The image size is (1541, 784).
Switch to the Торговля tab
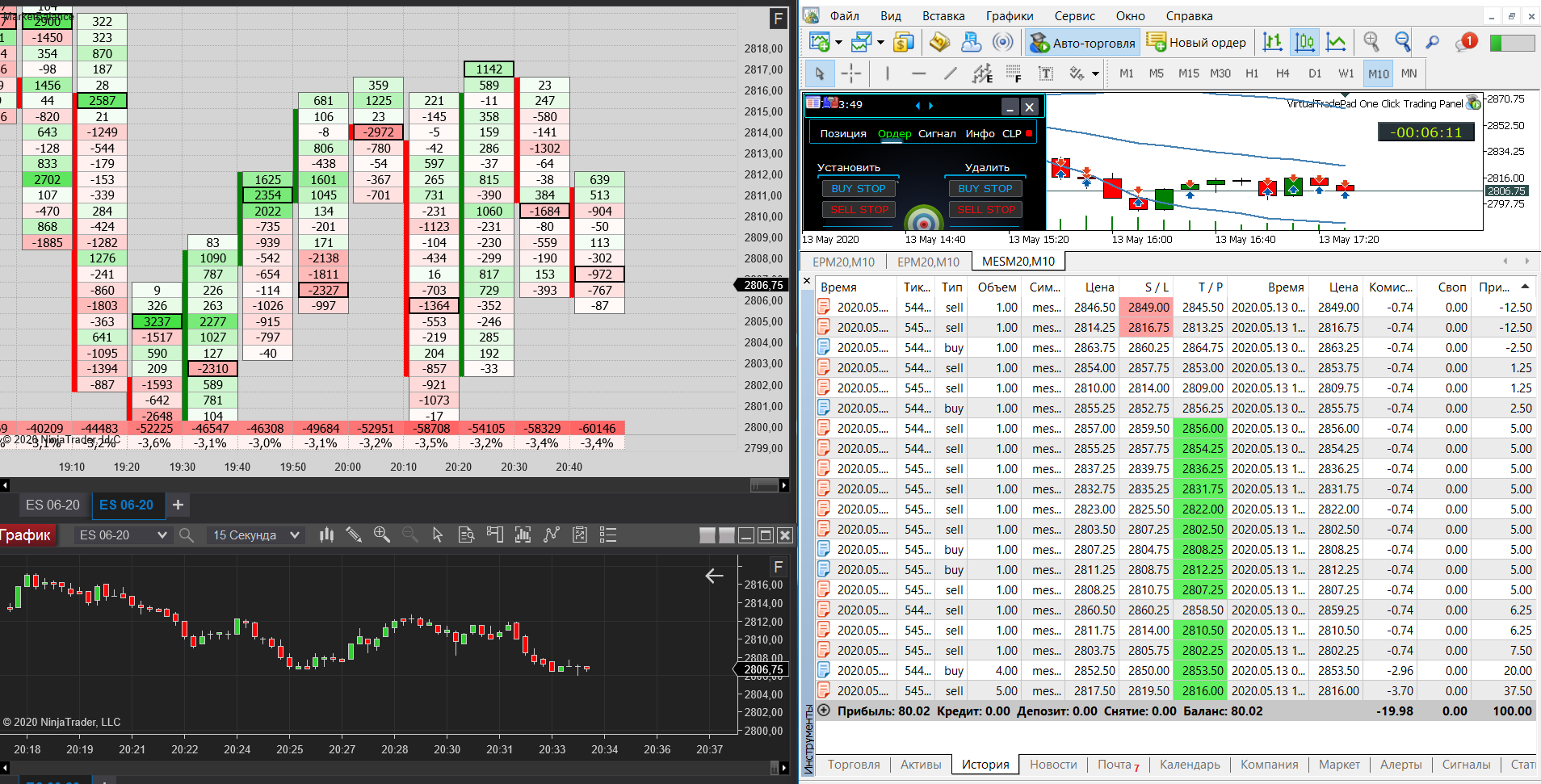pos(854,764)
